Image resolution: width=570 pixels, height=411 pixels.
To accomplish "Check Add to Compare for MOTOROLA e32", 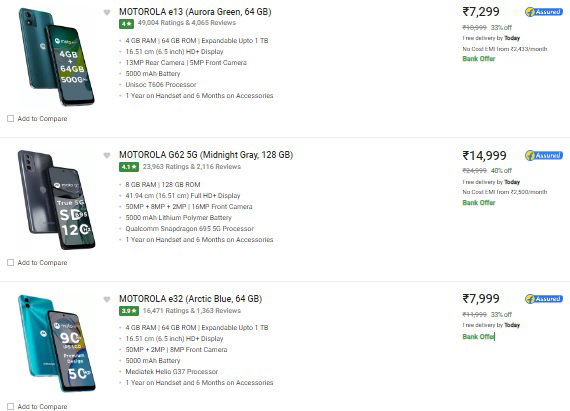I will [11, 406].
